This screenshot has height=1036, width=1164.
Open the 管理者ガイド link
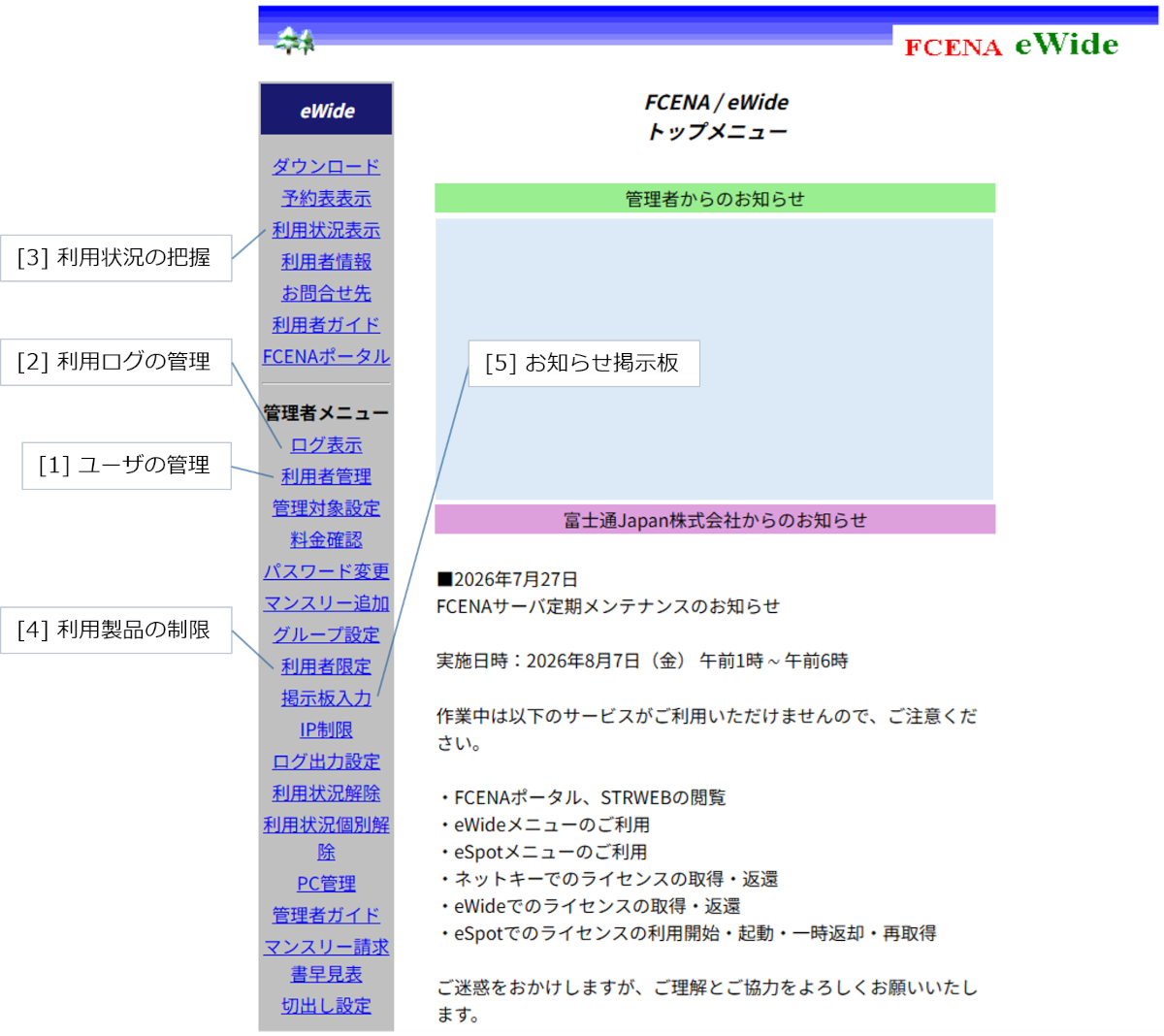[326, 915]
